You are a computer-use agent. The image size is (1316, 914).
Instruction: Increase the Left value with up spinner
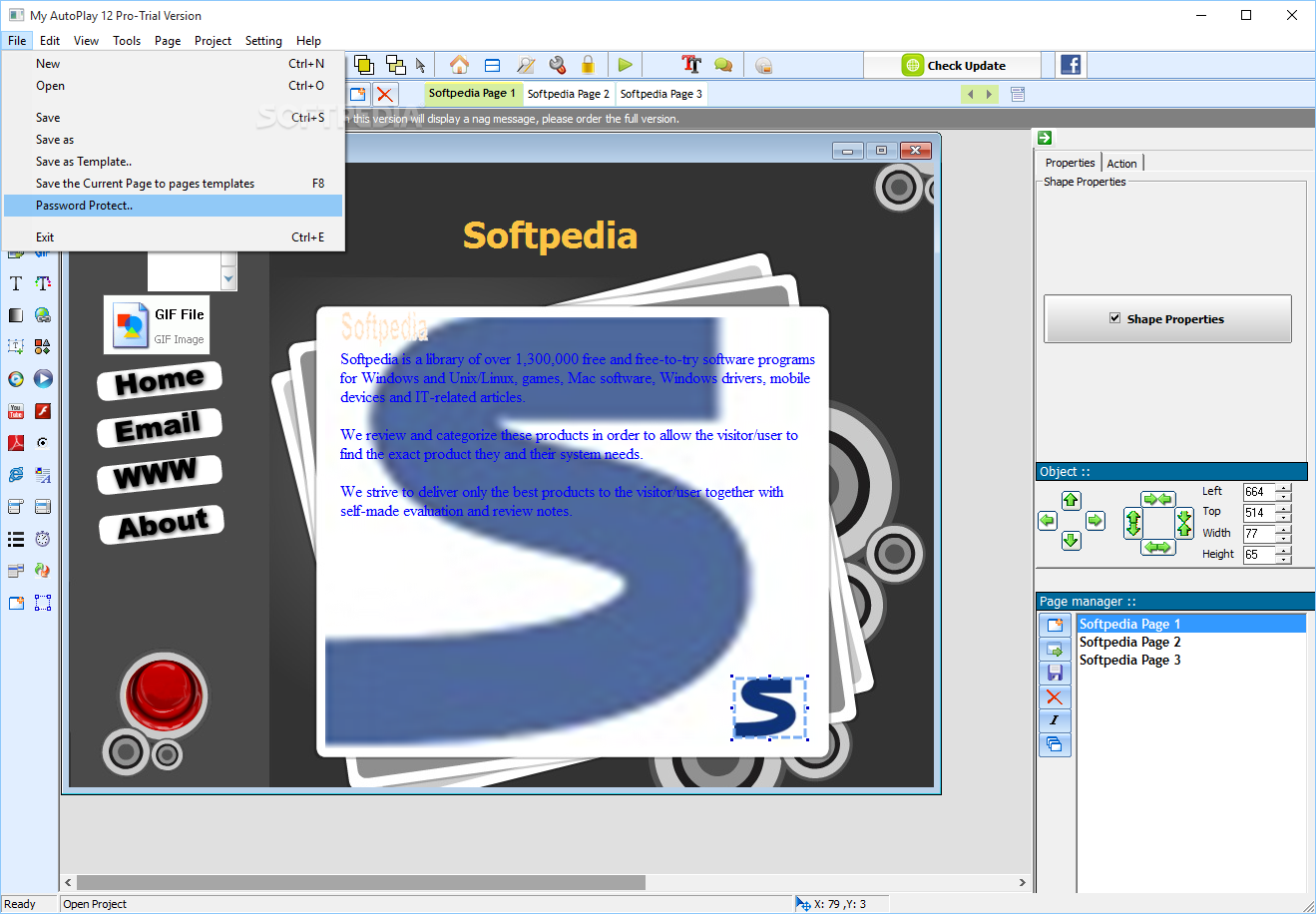click(1284, 488)
